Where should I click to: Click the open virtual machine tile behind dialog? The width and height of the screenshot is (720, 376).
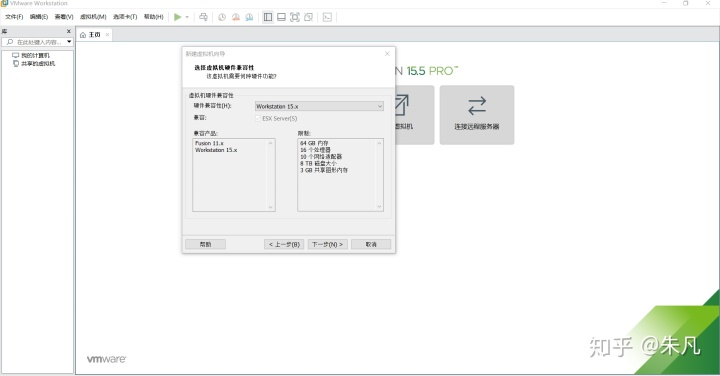pos(414,115)
